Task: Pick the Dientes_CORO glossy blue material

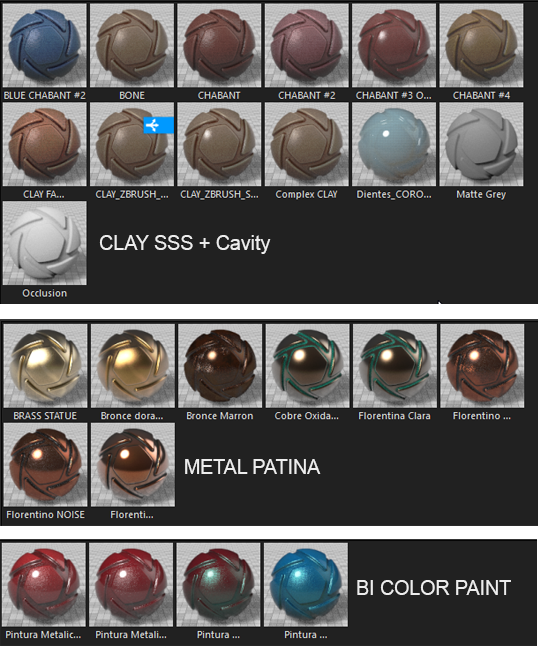Action: tap(394, 144)
